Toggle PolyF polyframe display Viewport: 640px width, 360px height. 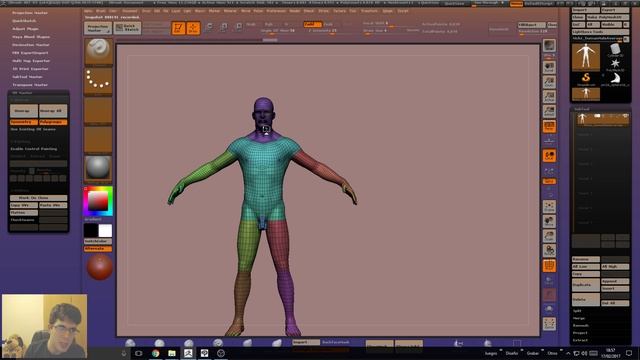(x=549, y=265)
